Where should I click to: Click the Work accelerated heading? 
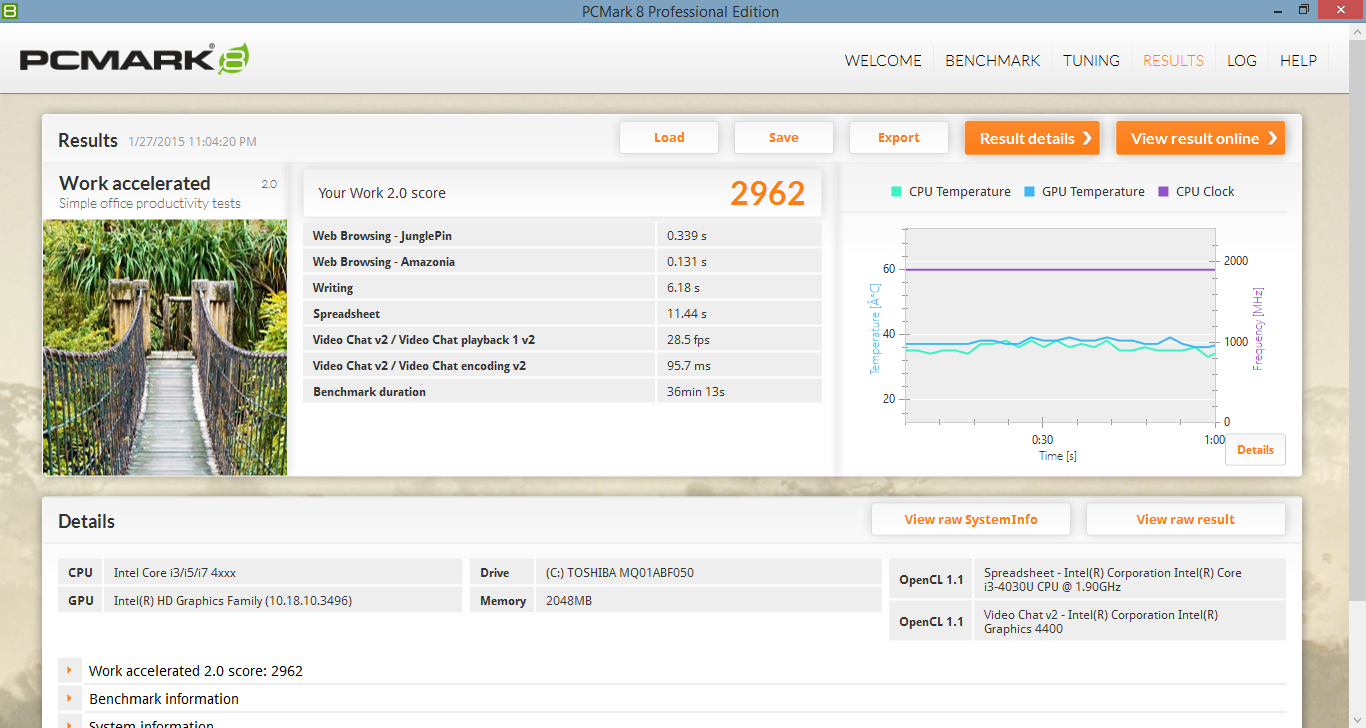click(135, 183)
